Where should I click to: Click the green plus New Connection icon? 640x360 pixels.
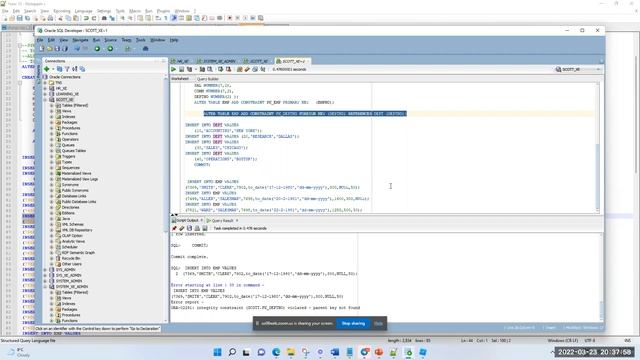pyautogui.click(x=47, y=69)
